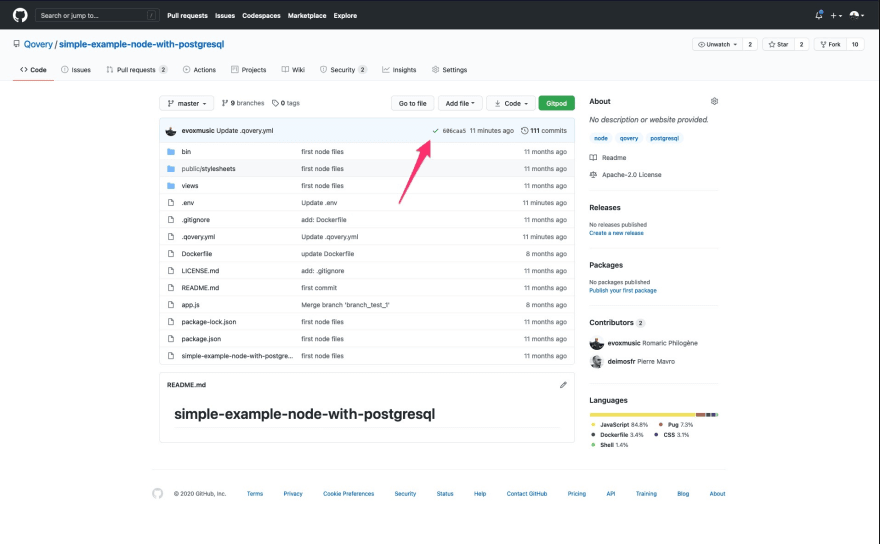Click the green Gitpod button
The height and width of the screenshot is (544, 880).
point(556,103)
